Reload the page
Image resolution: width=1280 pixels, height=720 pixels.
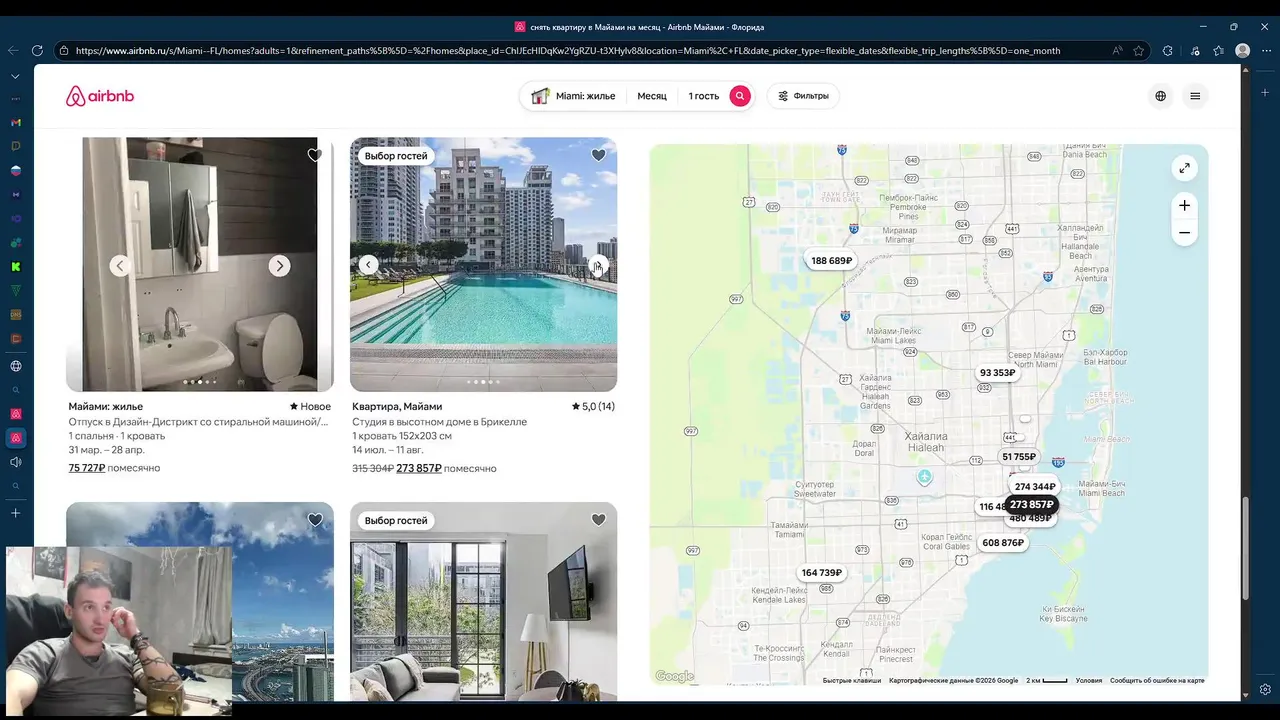37,51
